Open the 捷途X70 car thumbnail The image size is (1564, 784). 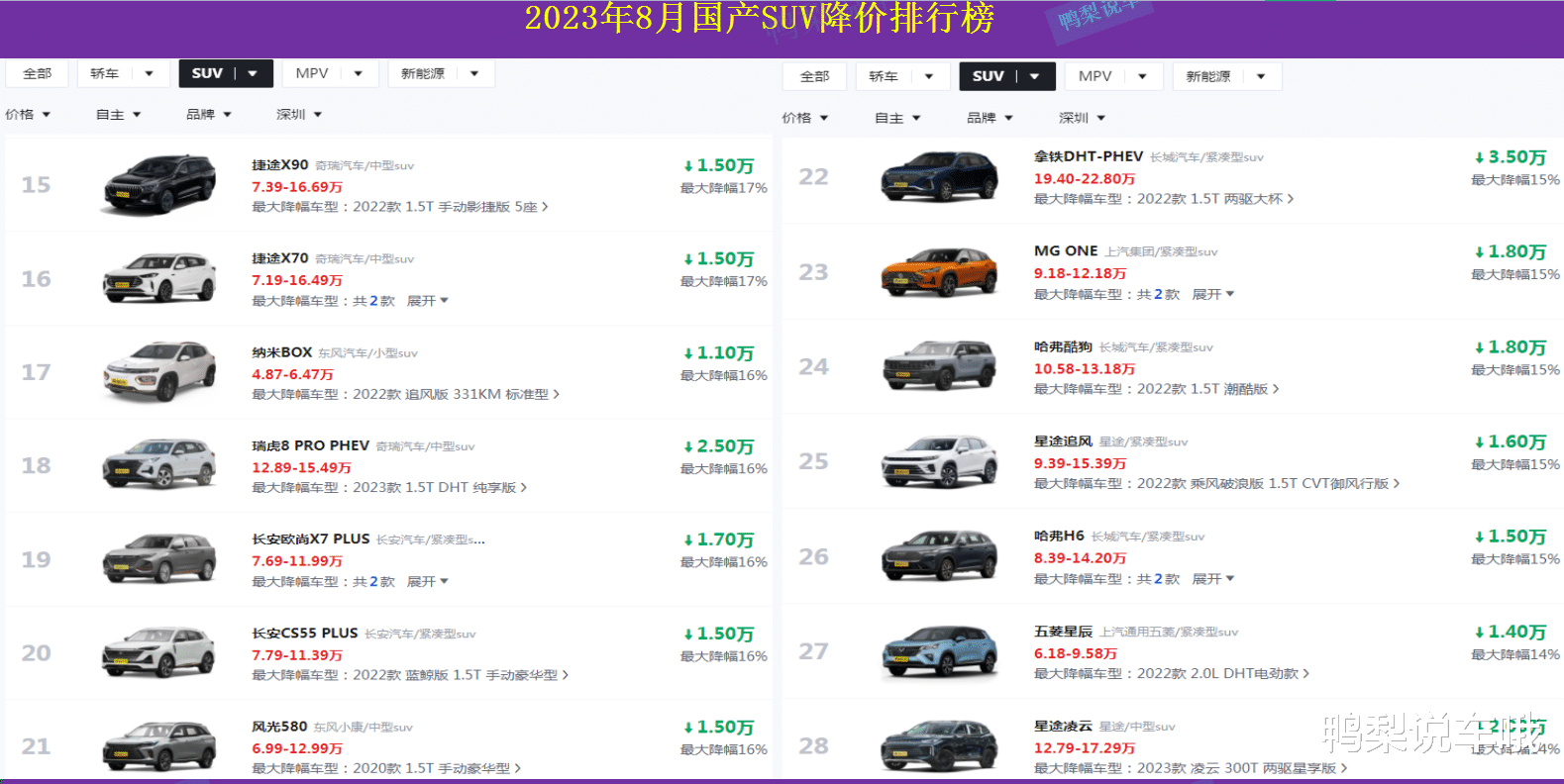158,278
